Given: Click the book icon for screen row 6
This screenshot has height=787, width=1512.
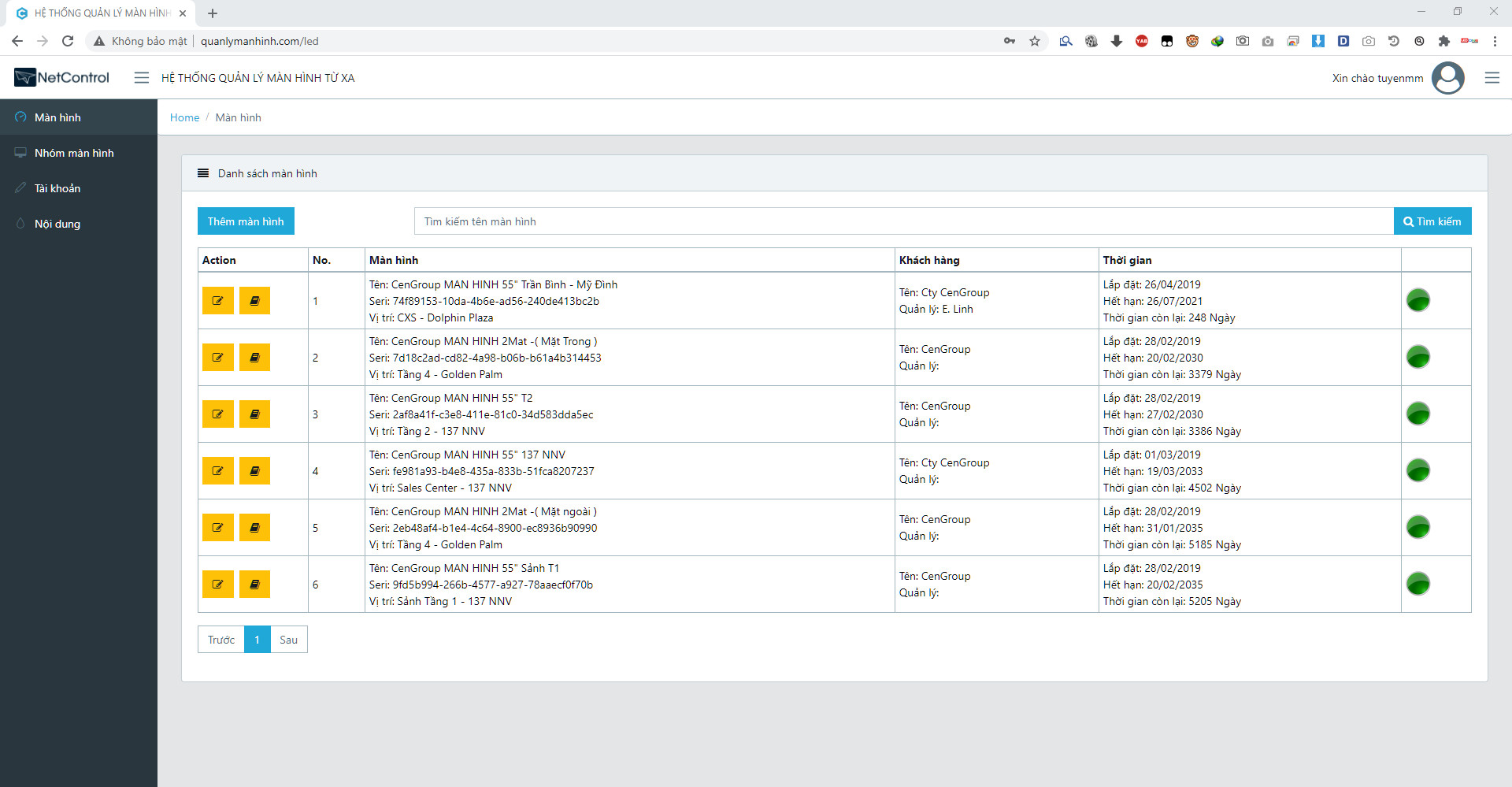Looking at the screenshot, I should pos(254,585).
